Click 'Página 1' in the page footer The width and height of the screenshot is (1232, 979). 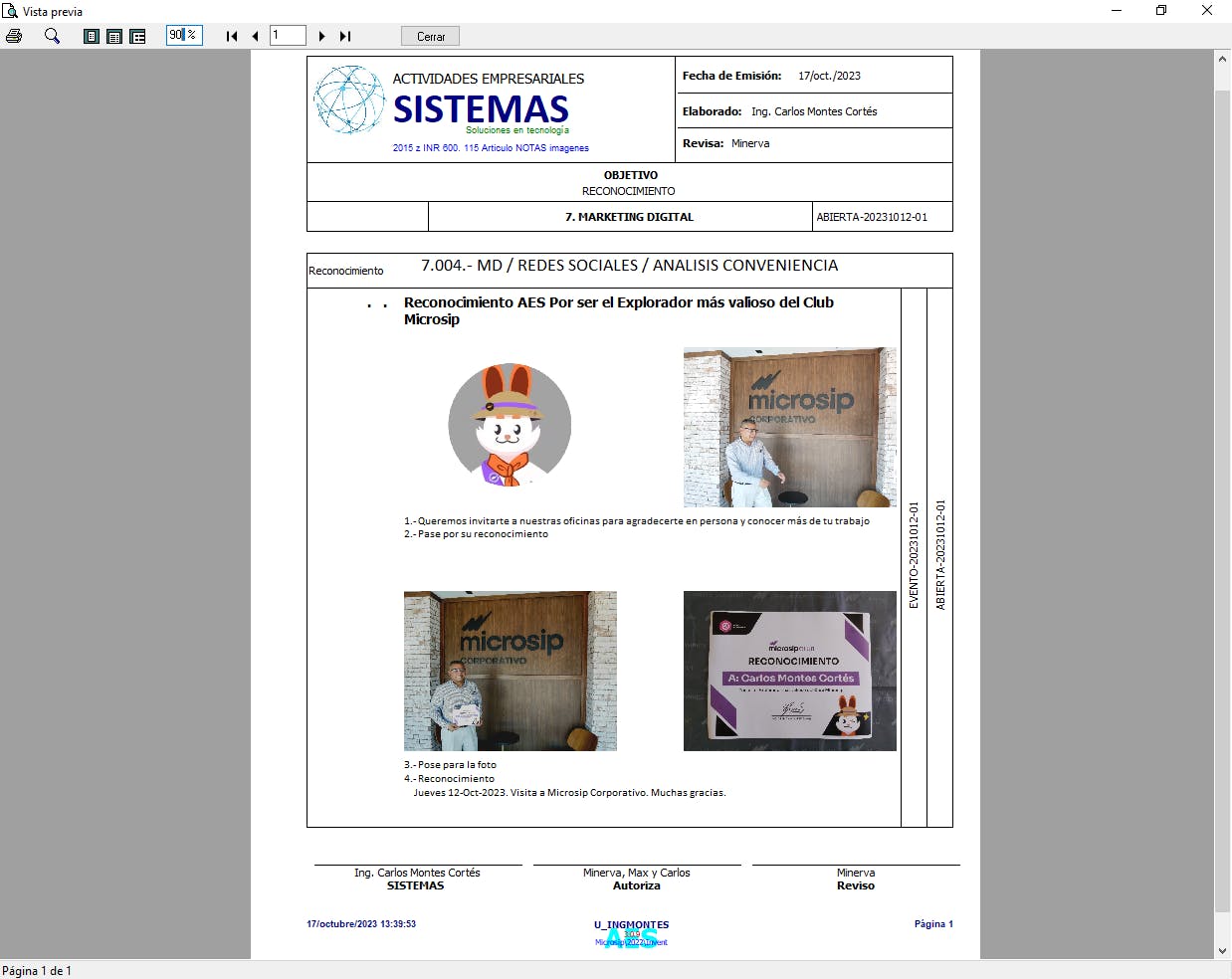click(933, 924)
